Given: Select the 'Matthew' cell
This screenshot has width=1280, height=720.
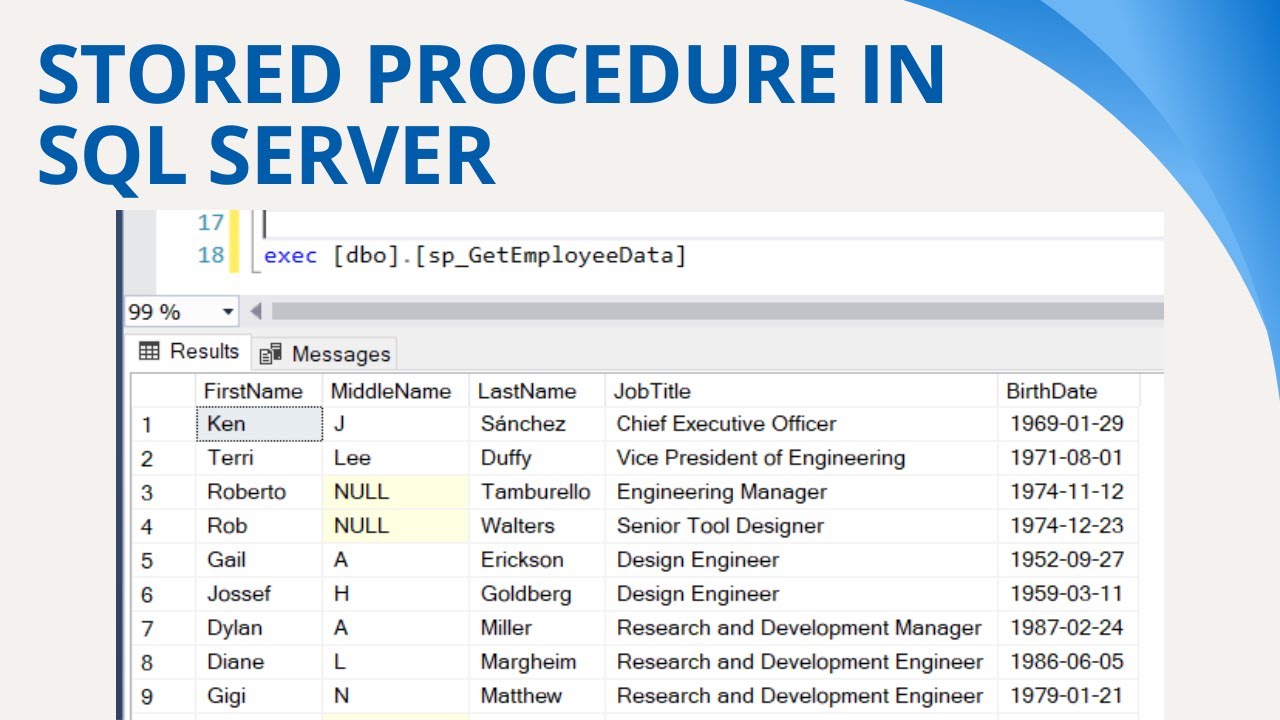Looking at the screenshot, I should pyautogui.click(x=537, y=696).
